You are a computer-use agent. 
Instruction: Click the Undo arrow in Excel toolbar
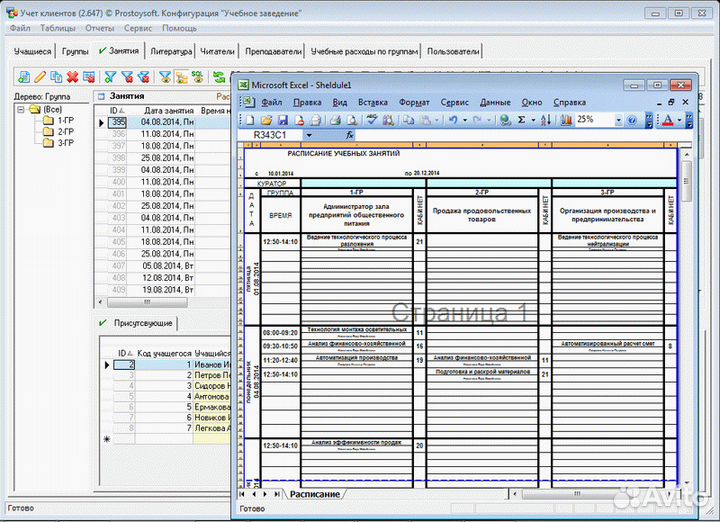454,119
